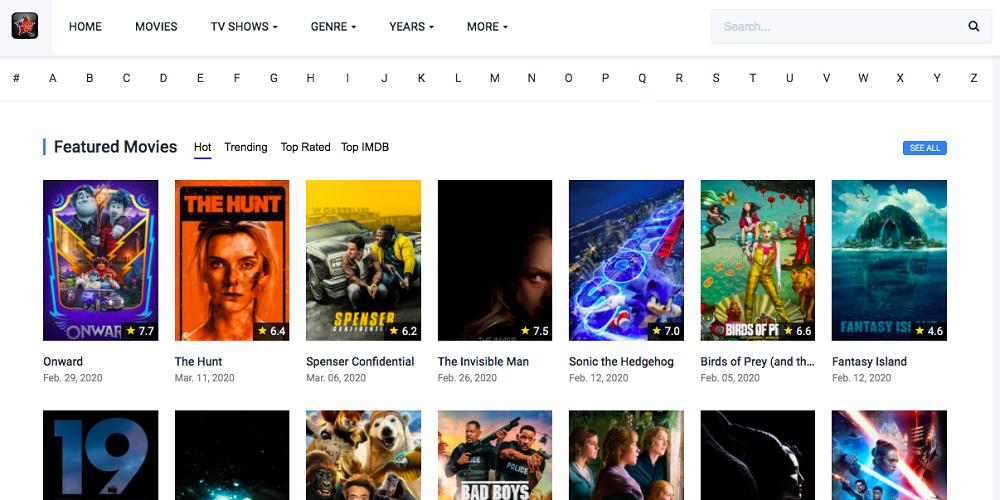Filter titles by letter B
Screen dimensions: 1000x500
pos(90,78)
